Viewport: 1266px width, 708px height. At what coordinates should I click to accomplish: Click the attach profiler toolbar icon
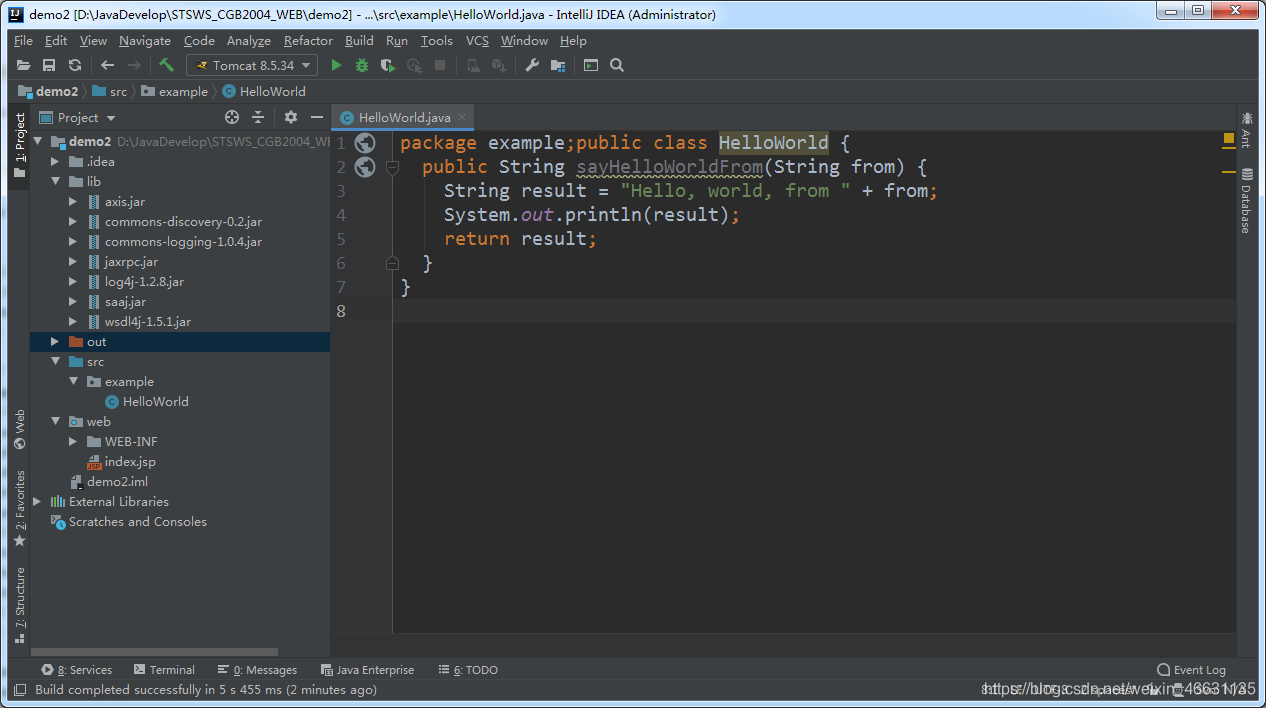414,65
